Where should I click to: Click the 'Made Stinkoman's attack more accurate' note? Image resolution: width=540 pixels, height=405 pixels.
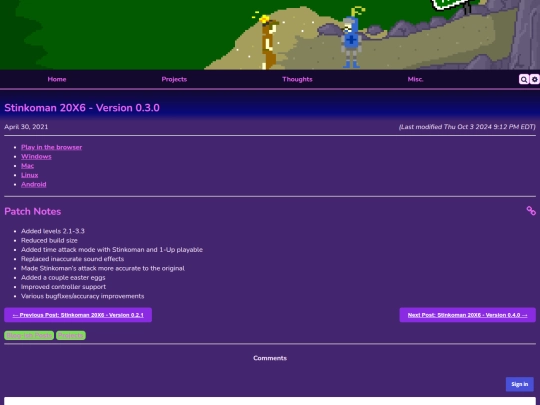click(103, 268)
